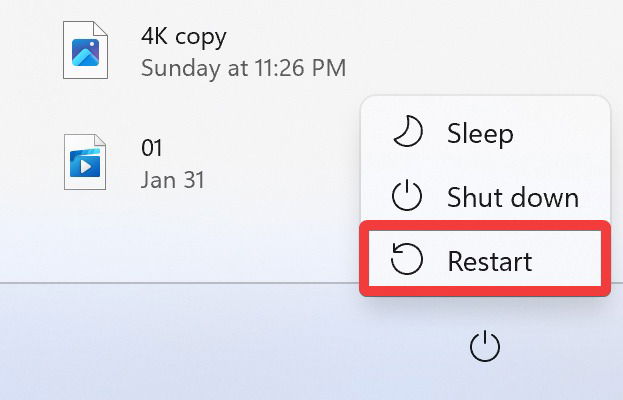
Task: Open the 4K copy image file icon
Action: (x=85, y=50)
